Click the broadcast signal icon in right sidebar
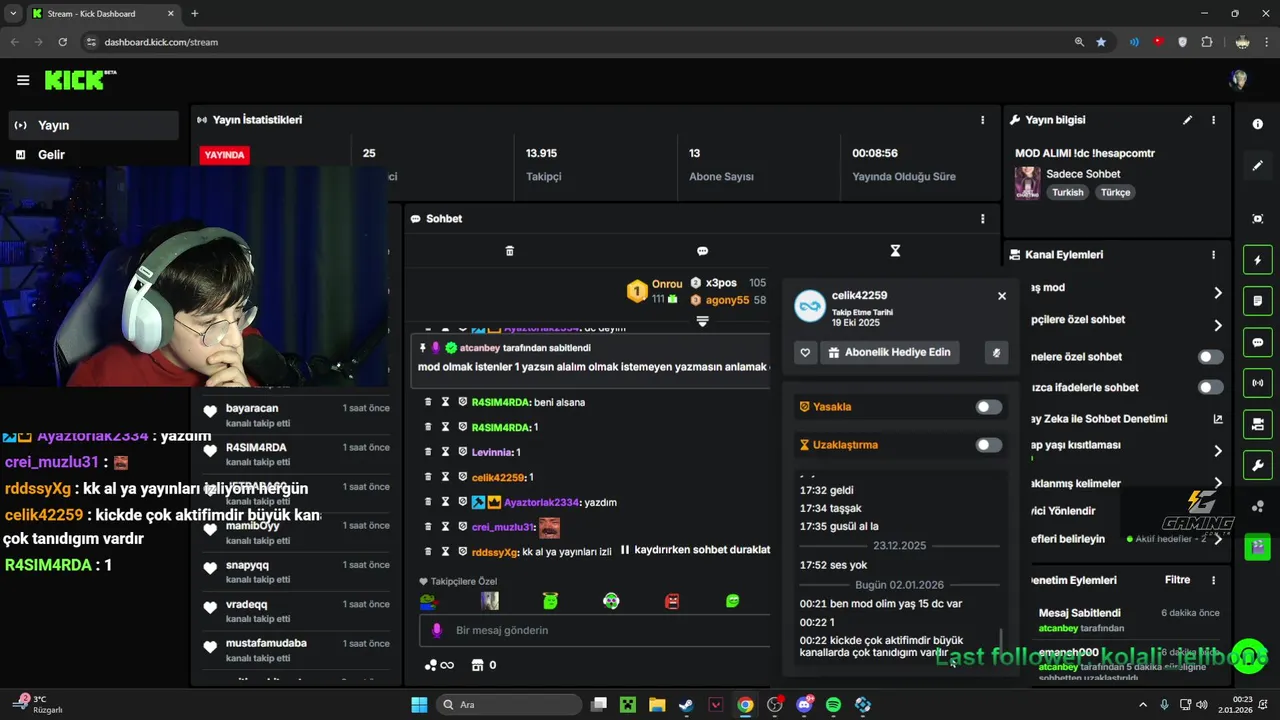Image resolution: width=1280 pixels, height=720 pixels. [1258, 383]
